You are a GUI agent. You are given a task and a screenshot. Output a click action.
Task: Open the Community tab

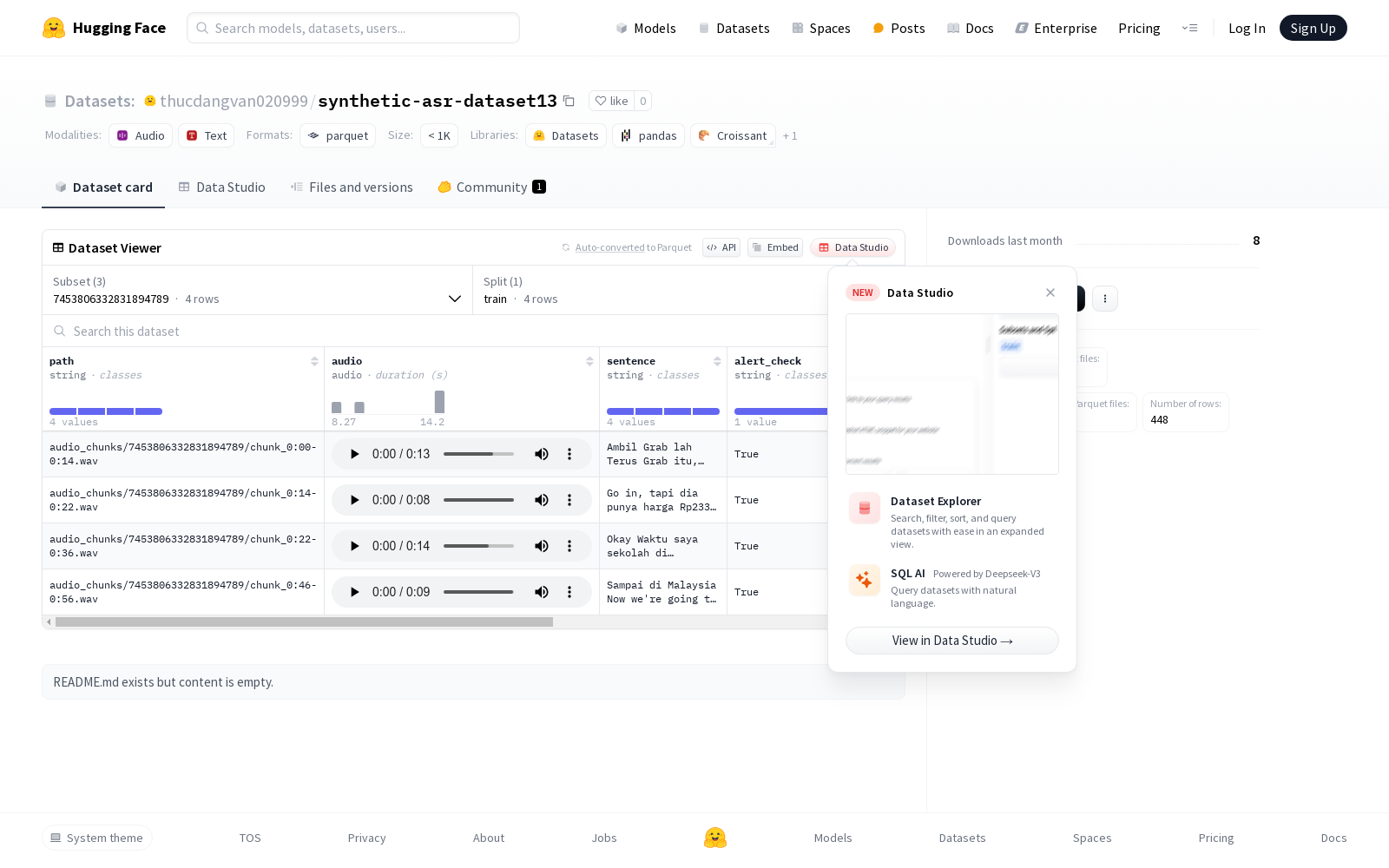coord(491,187)
